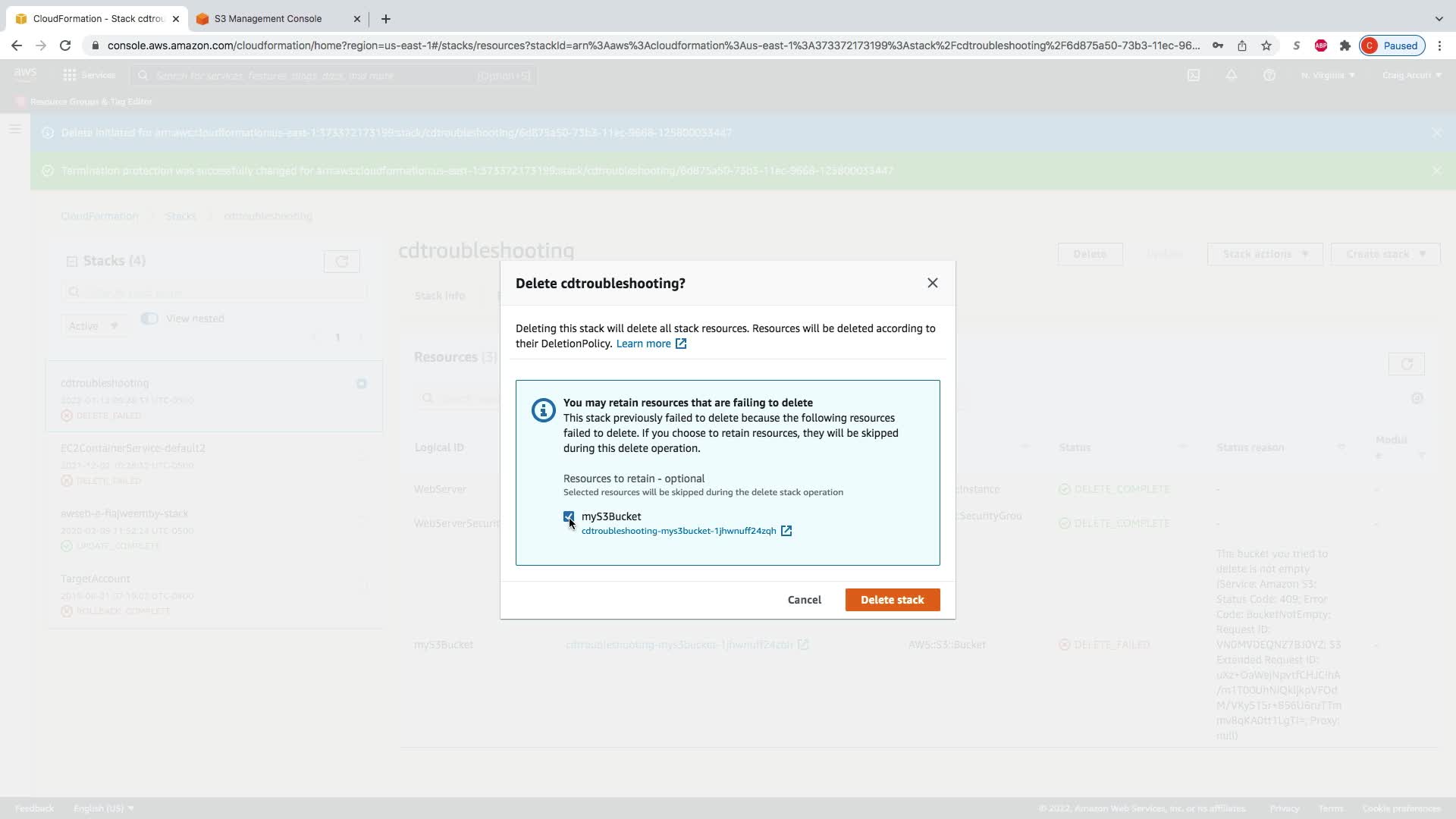Click the browser address bar URL
Screen dimensions: 1456x819
coord(652,45)
